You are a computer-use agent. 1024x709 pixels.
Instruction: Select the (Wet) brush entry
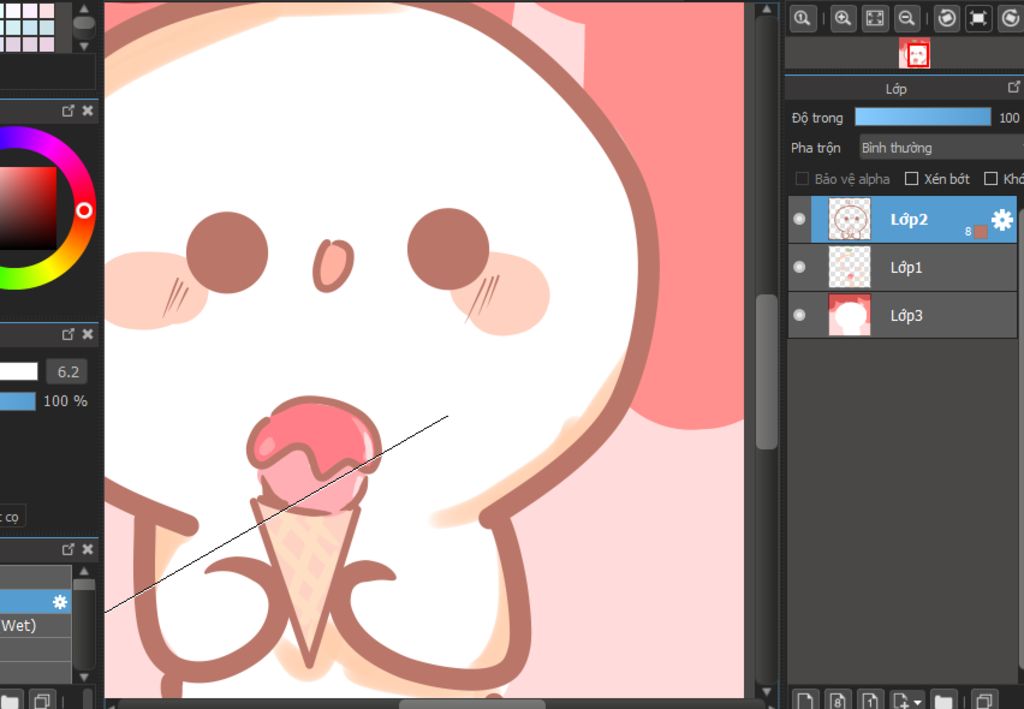[x=35, y=625]
